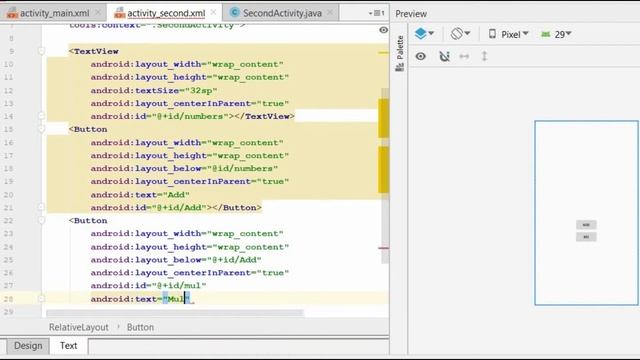Close the SecondActivity.java tab

pyautogui.click(x=330, y=13)
